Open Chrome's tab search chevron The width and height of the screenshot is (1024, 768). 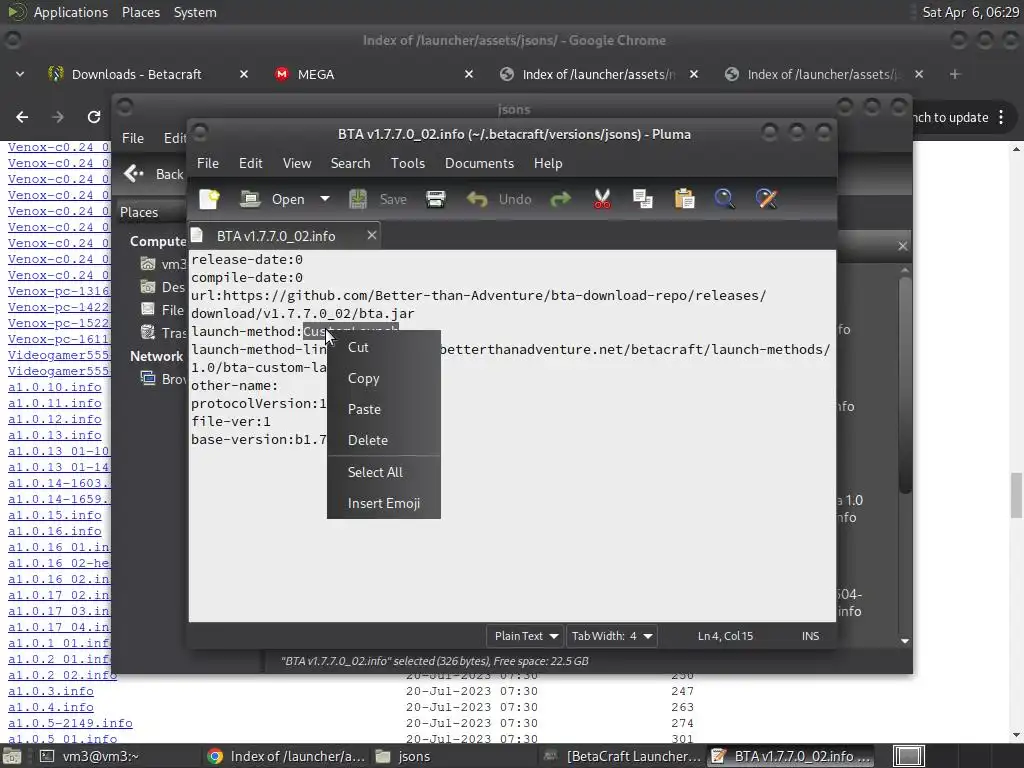(x=20, y=74)
